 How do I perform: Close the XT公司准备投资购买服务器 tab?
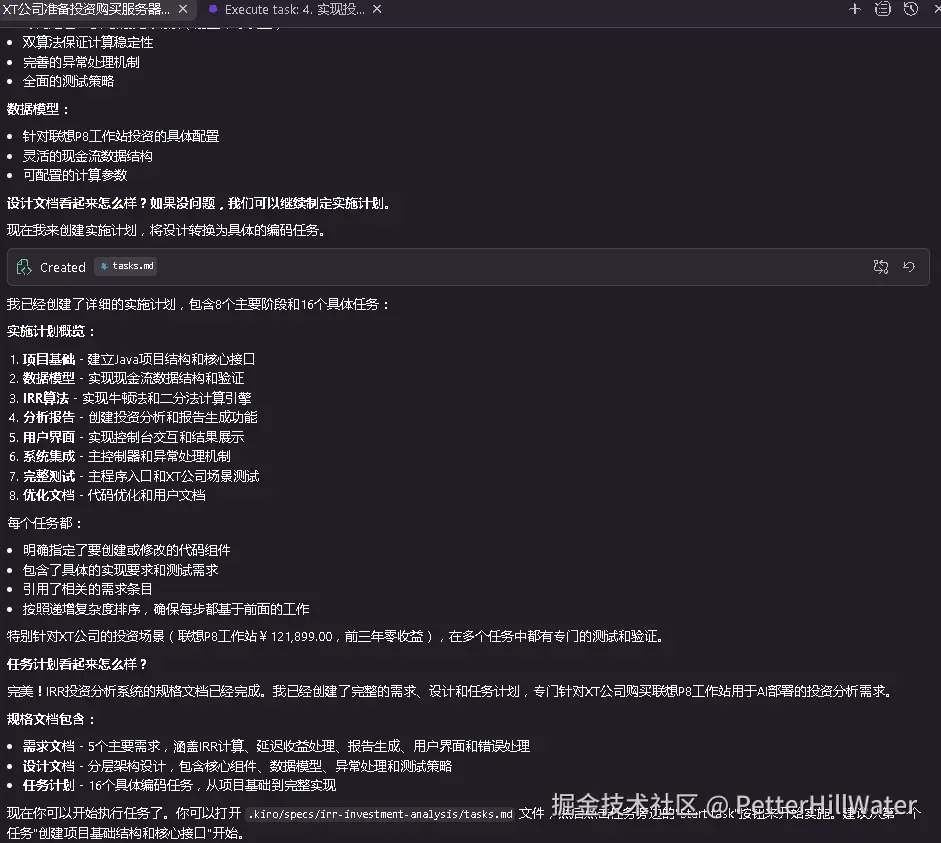pos(183,9)
